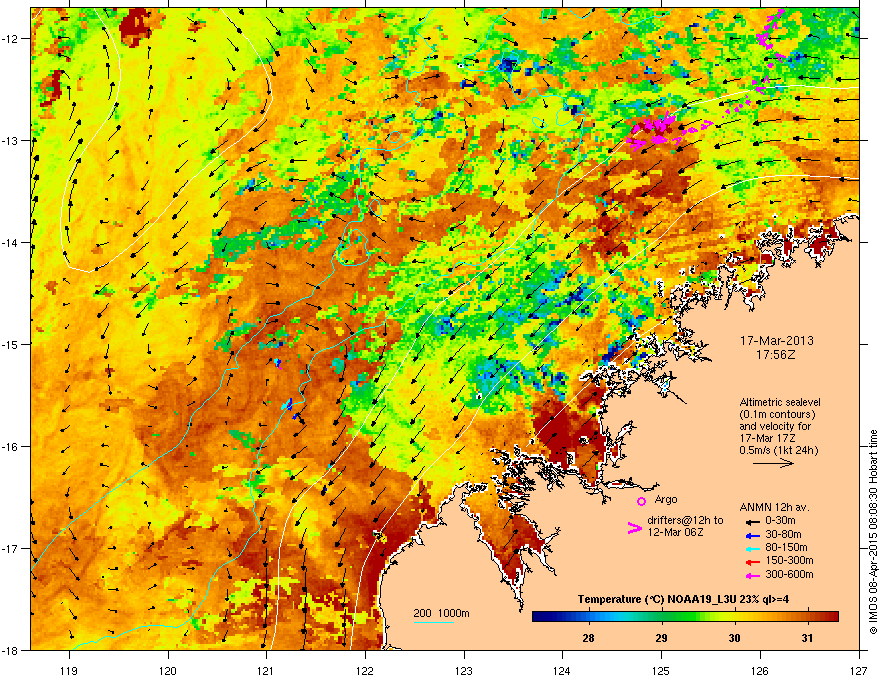This screenshot has height=680, width=880.
Task: Click the 'drifters@12h to' legend label
Action: coord(685,520)
